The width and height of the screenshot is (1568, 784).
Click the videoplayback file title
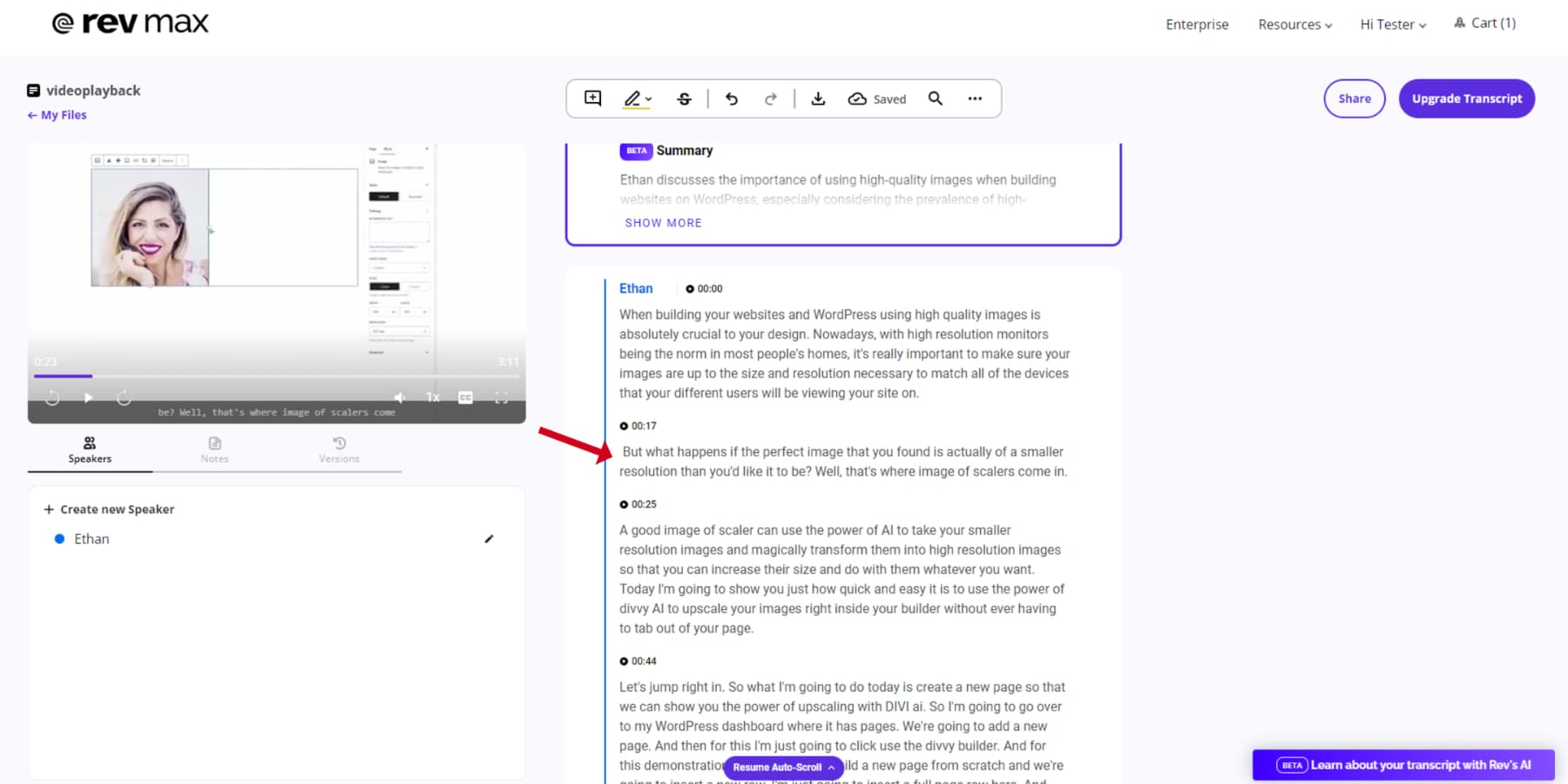[93, 91]
